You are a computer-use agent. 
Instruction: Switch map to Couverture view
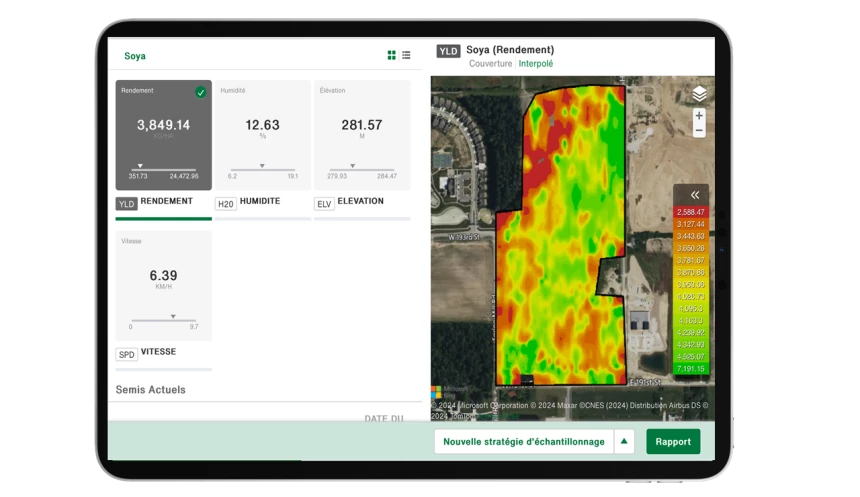coord(491,64)
